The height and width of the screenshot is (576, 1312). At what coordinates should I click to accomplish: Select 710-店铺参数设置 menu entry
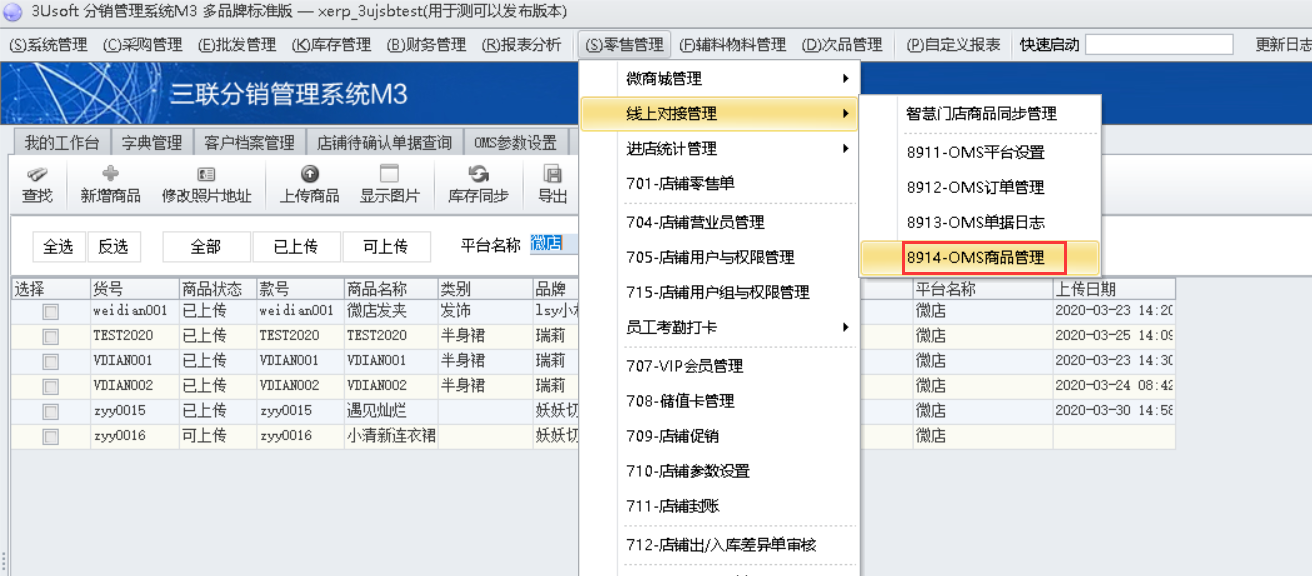(718, 471)
